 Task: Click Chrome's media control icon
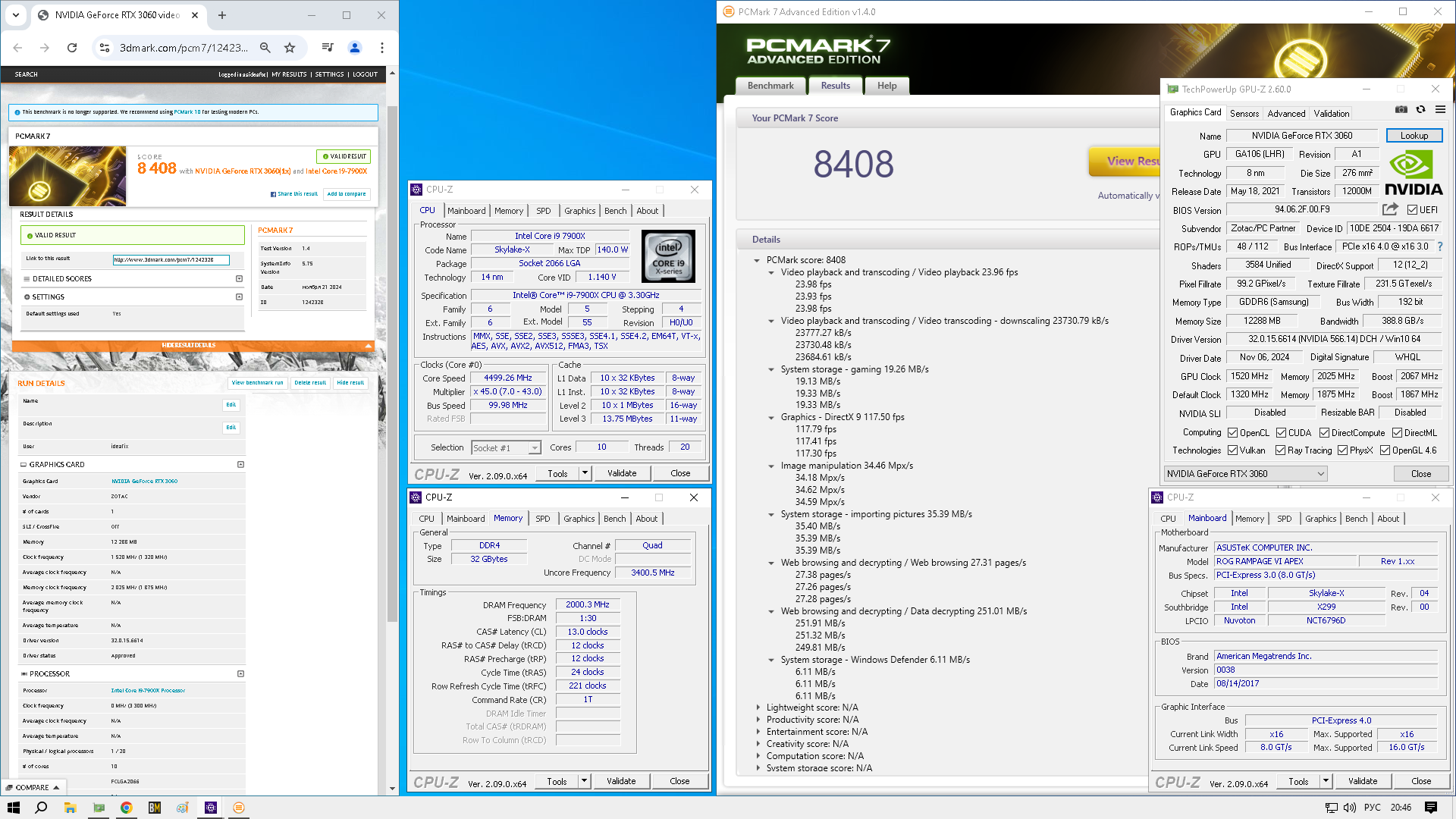[x=328, y=48]
